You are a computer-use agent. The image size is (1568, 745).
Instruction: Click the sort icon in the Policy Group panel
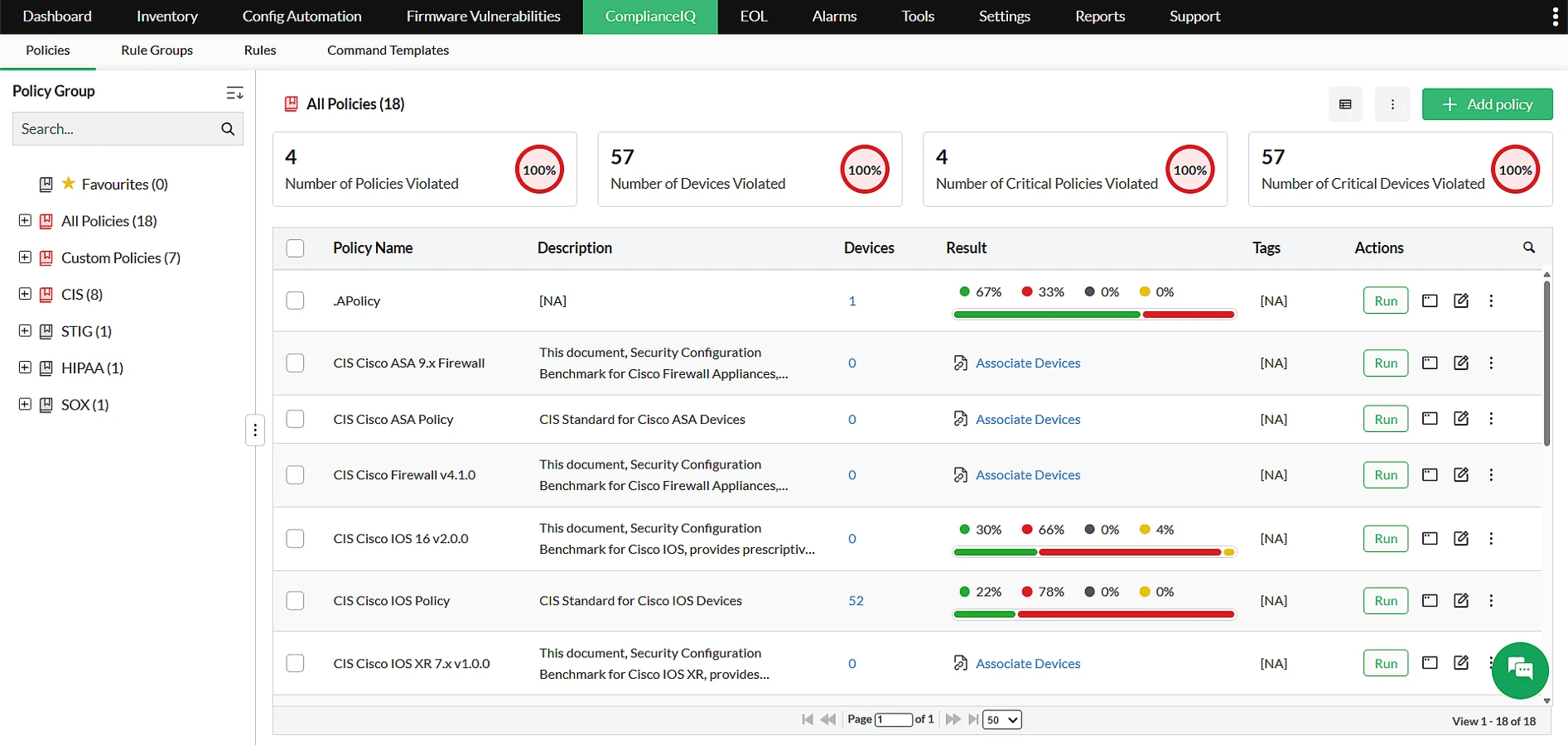[234, 92]
